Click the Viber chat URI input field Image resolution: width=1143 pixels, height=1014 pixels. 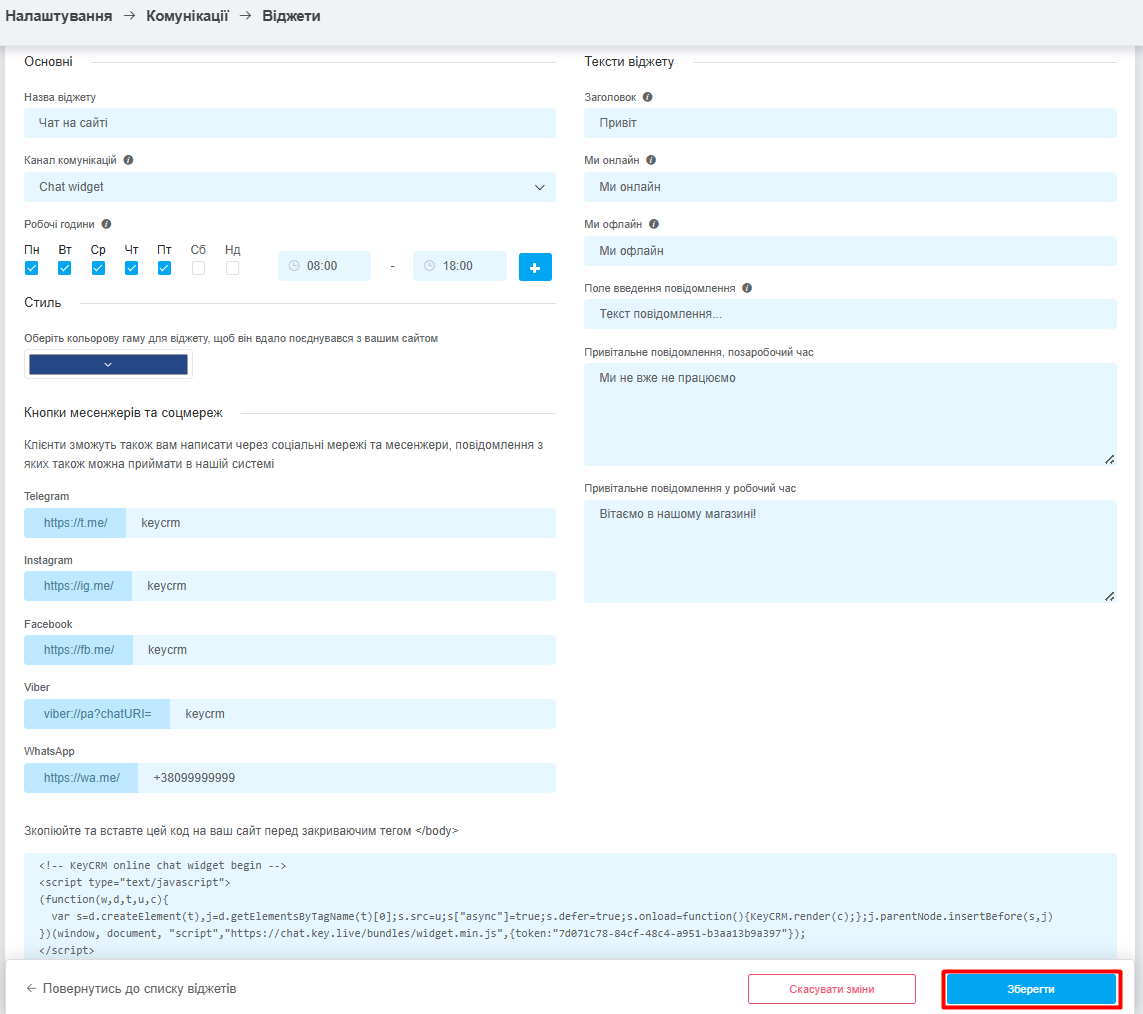coord(363,714)
